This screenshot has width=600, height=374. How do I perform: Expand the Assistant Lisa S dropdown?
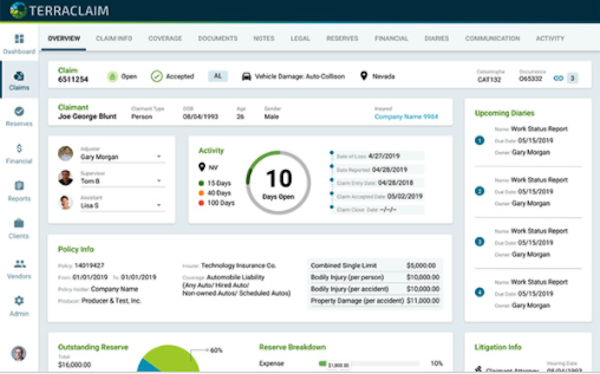159,205
